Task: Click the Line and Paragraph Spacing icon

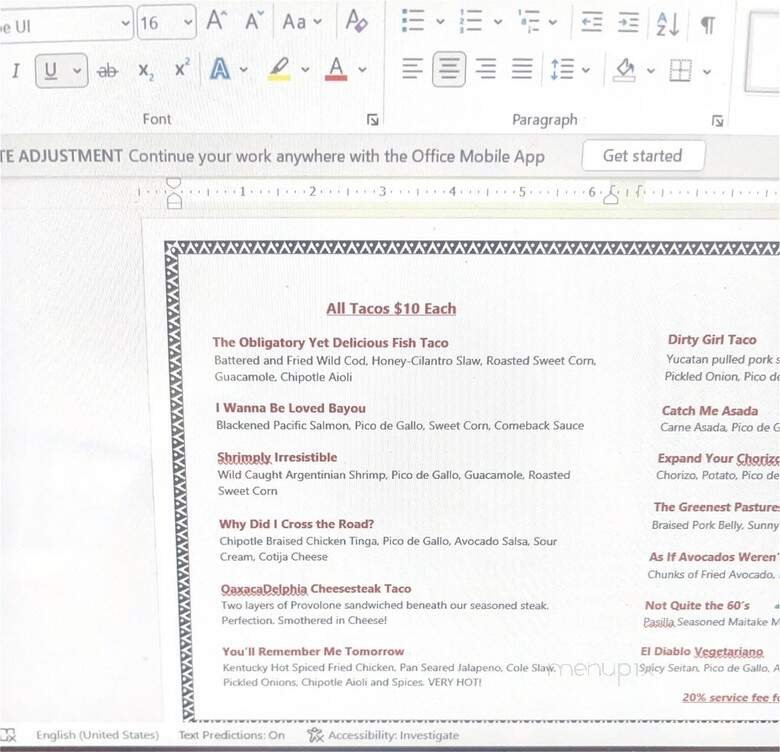Action: click(x=562, y=69)
